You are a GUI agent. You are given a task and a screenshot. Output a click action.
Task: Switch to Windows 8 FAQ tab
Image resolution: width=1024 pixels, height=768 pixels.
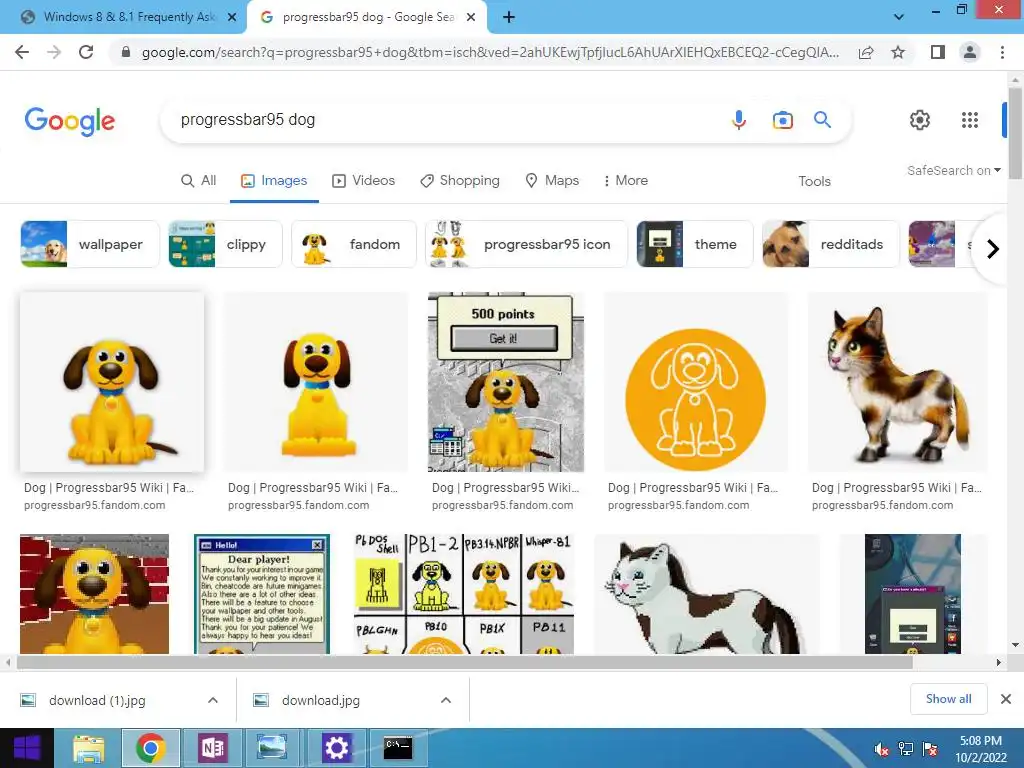click(x=128, y=17)
